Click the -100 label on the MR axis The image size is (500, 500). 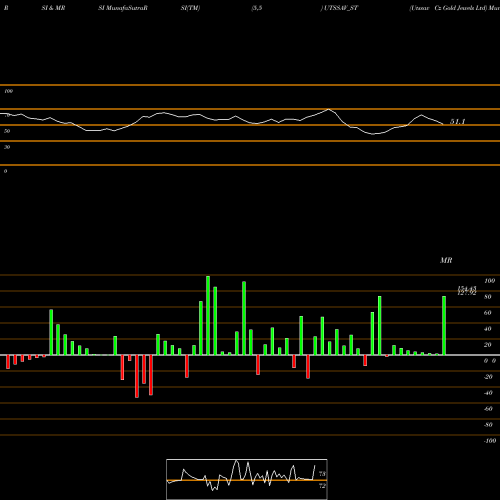click(490, 441)
